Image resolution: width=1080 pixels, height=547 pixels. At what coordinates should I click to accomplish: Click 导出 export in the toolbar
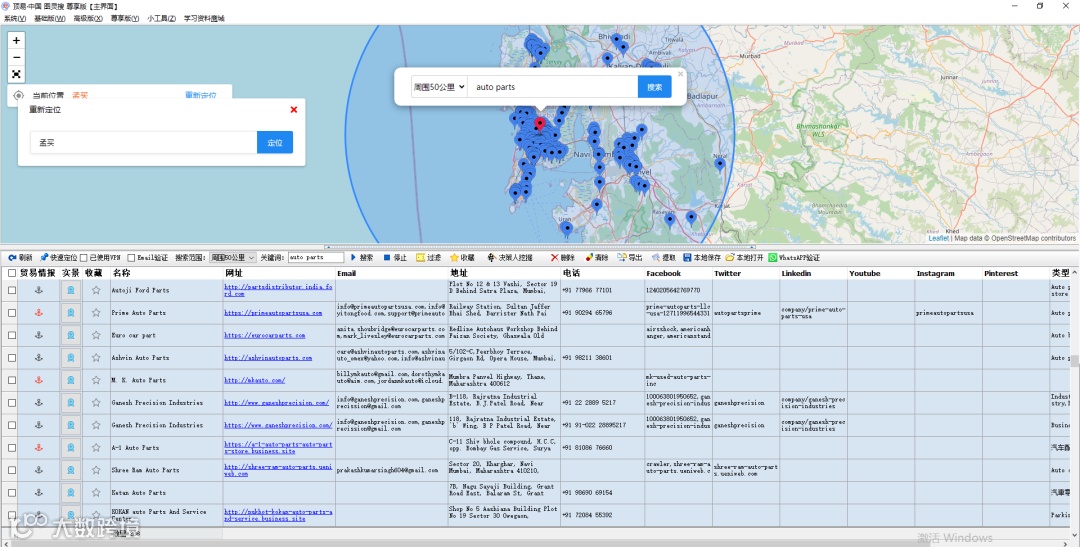tap(629, 257)
